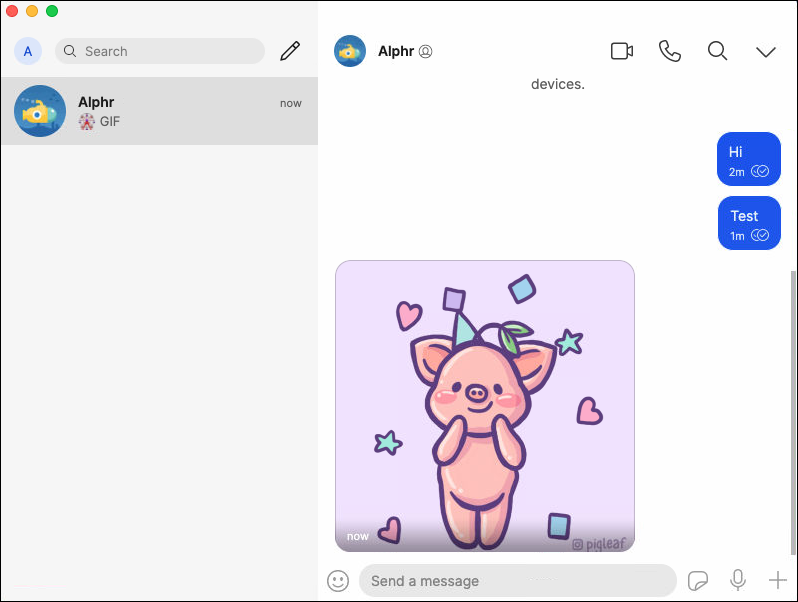The image size is (798, 602).
Task: Open the profile avatar labeled A
Action: [x=27, y=51]
